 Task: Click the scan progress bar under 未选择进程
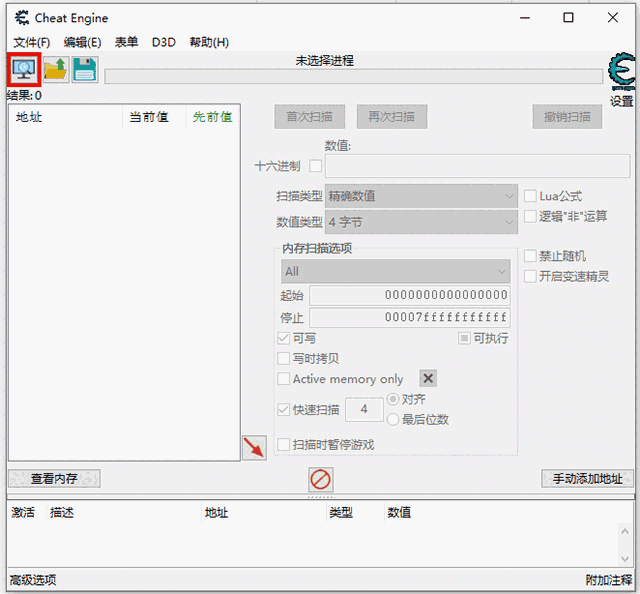pyautogui.click(x=353, y=77)
